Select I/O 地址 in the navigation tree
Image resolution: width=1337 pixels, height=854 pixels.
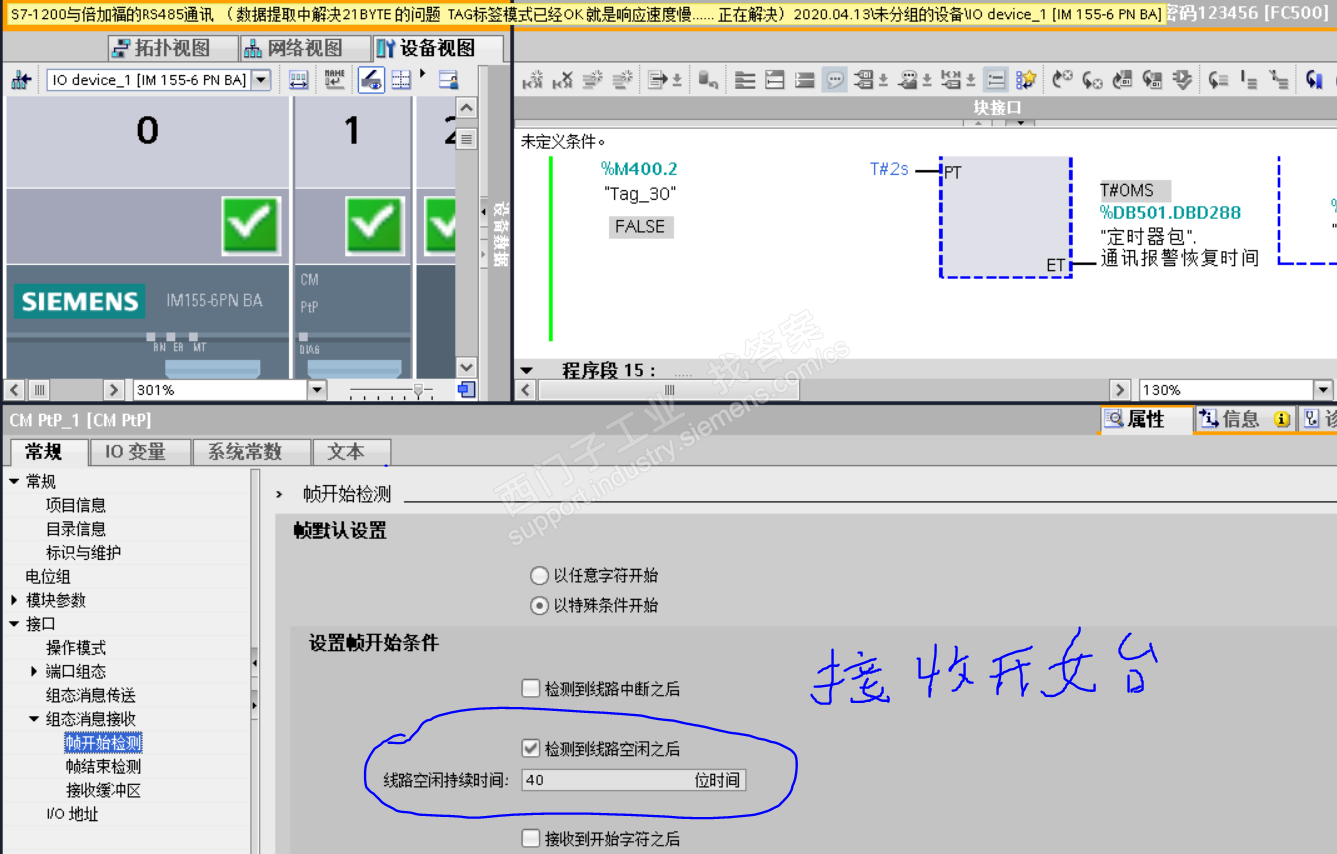tap(72, 815)
